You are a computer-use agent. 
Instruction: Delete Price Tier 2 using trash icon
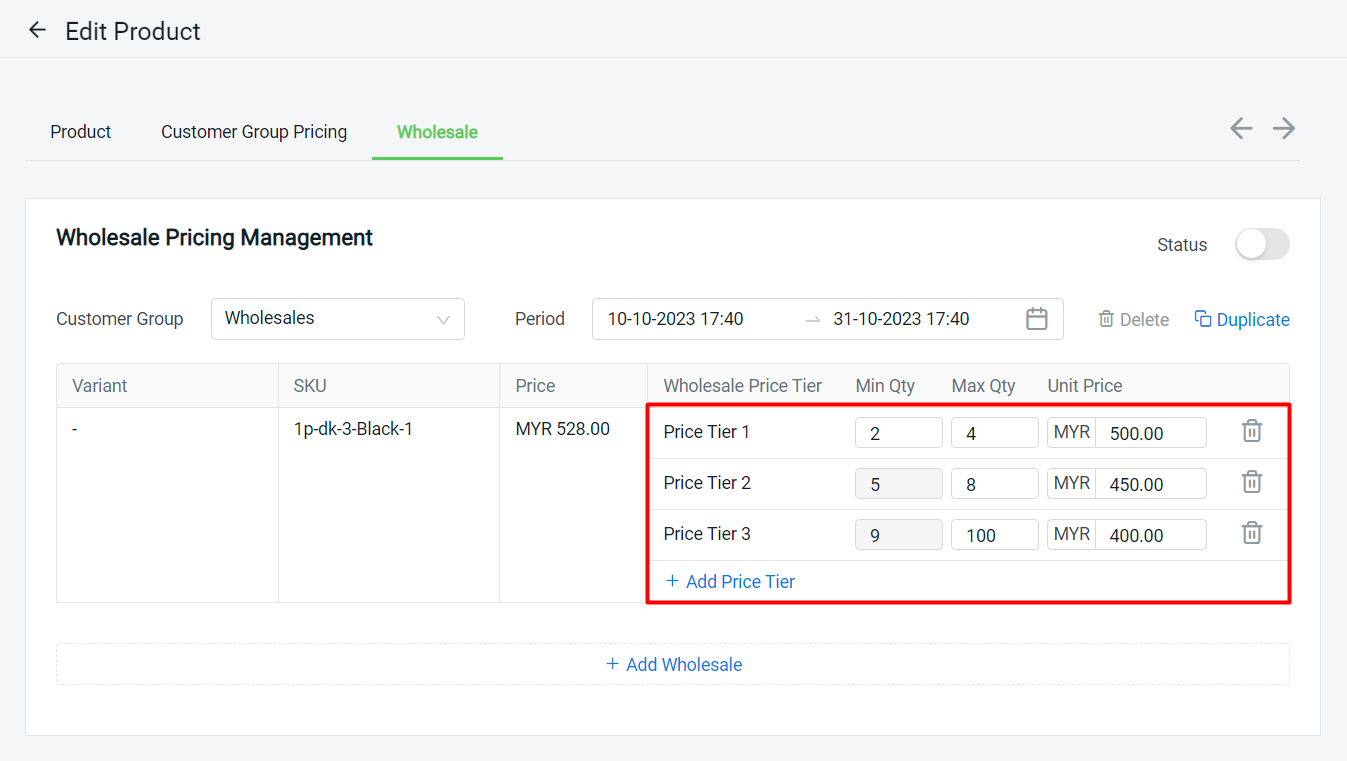pyautogui.click(x=1251, y=482)
